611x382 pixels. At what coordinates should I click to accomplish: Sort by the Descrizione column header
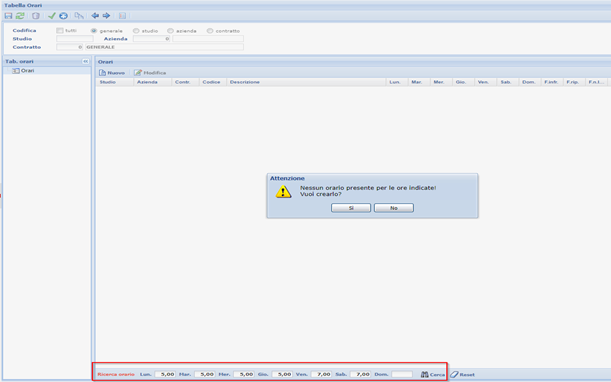point(306,82)
